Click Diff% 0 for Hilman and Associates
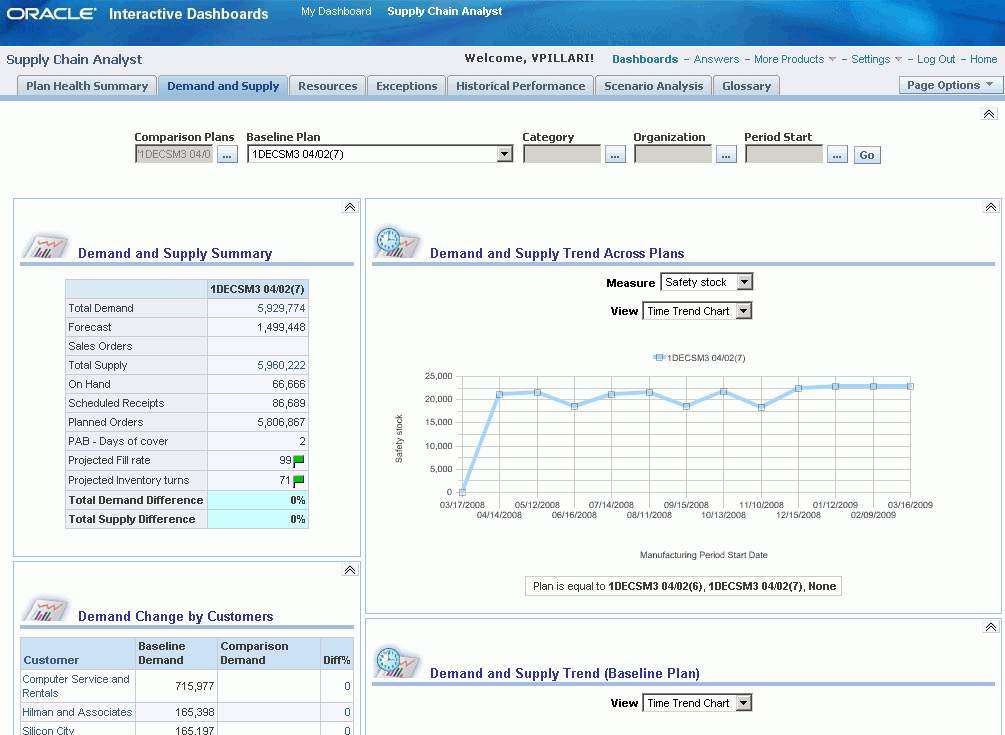Image resolution: width=1005 pixels, height=735 pixels. [347, 712]
